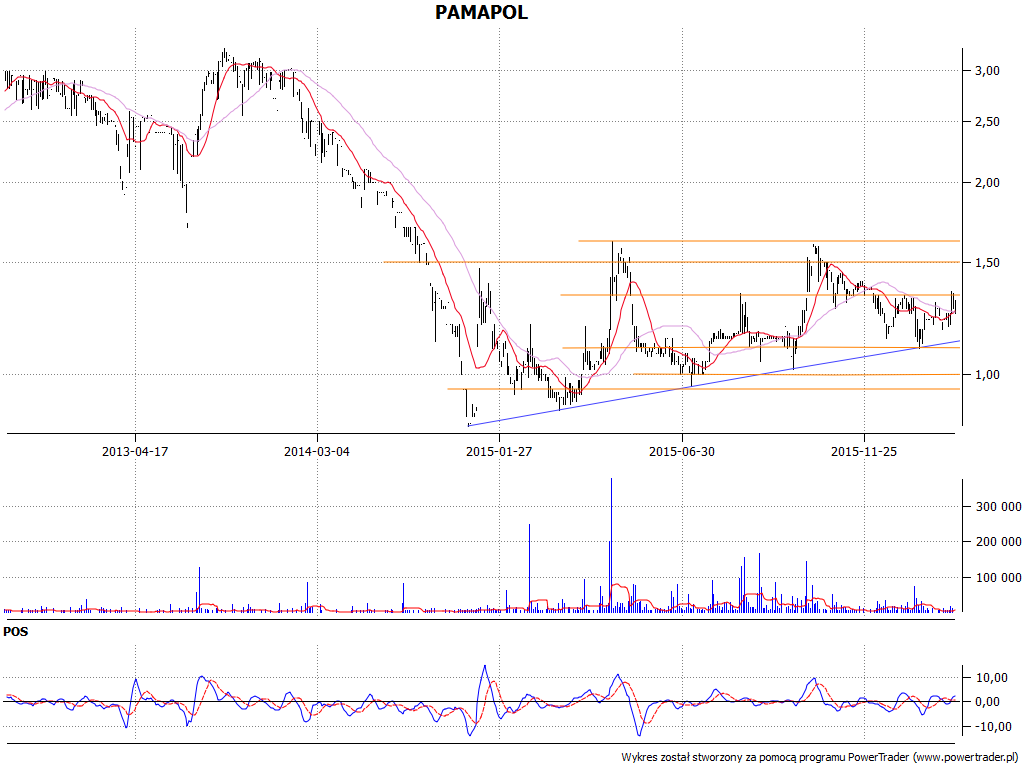Click the POS indicator label
Screen dimensions: 1024x768
(16, 632)
